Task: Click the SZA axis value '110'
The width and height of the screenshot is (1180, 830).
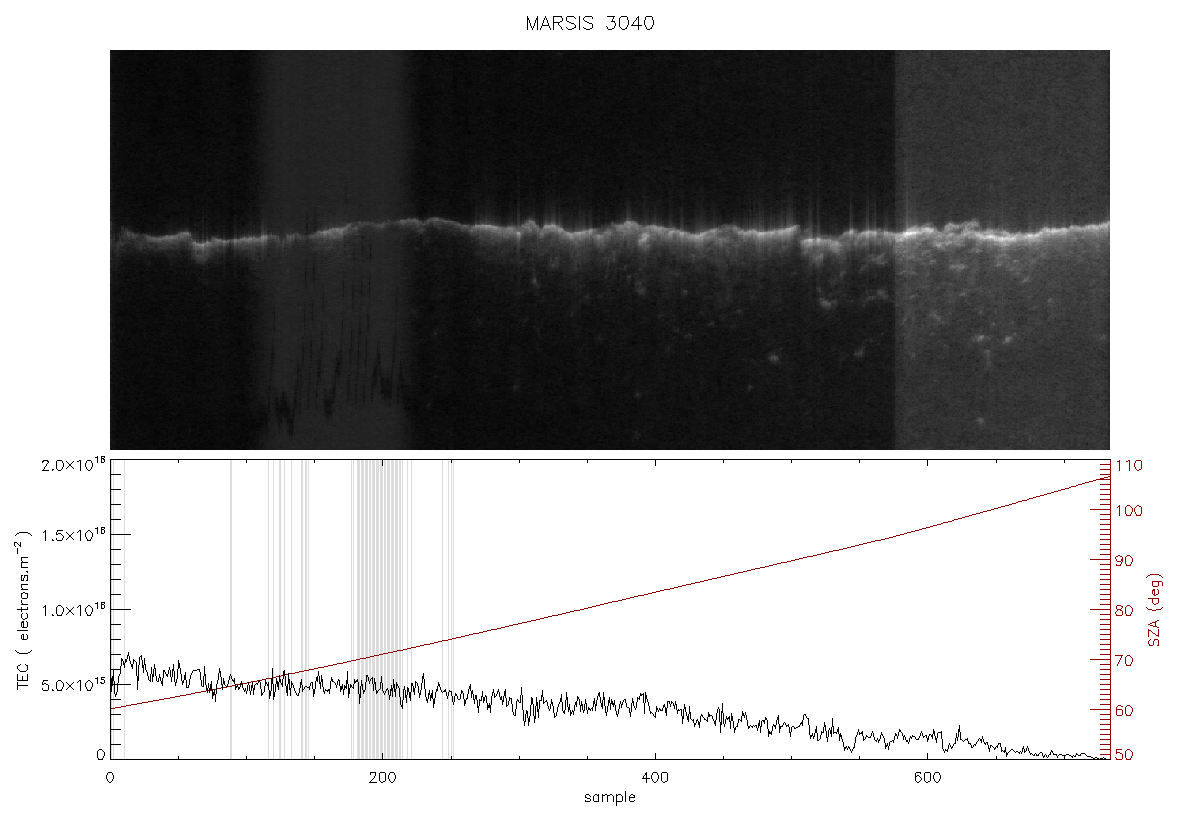Action: point(1129,466)
